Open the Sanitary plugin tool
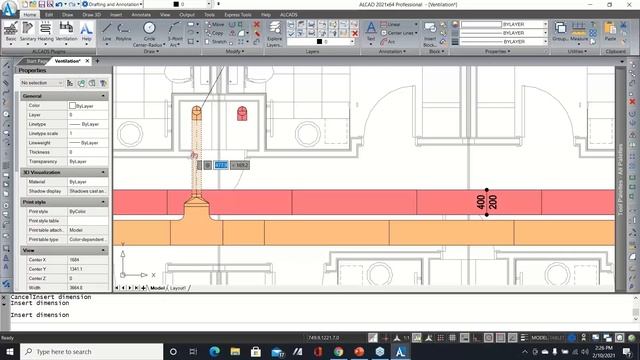Viewport: 640px width, 360px height. pyautogui.click(x=28, y=31)
